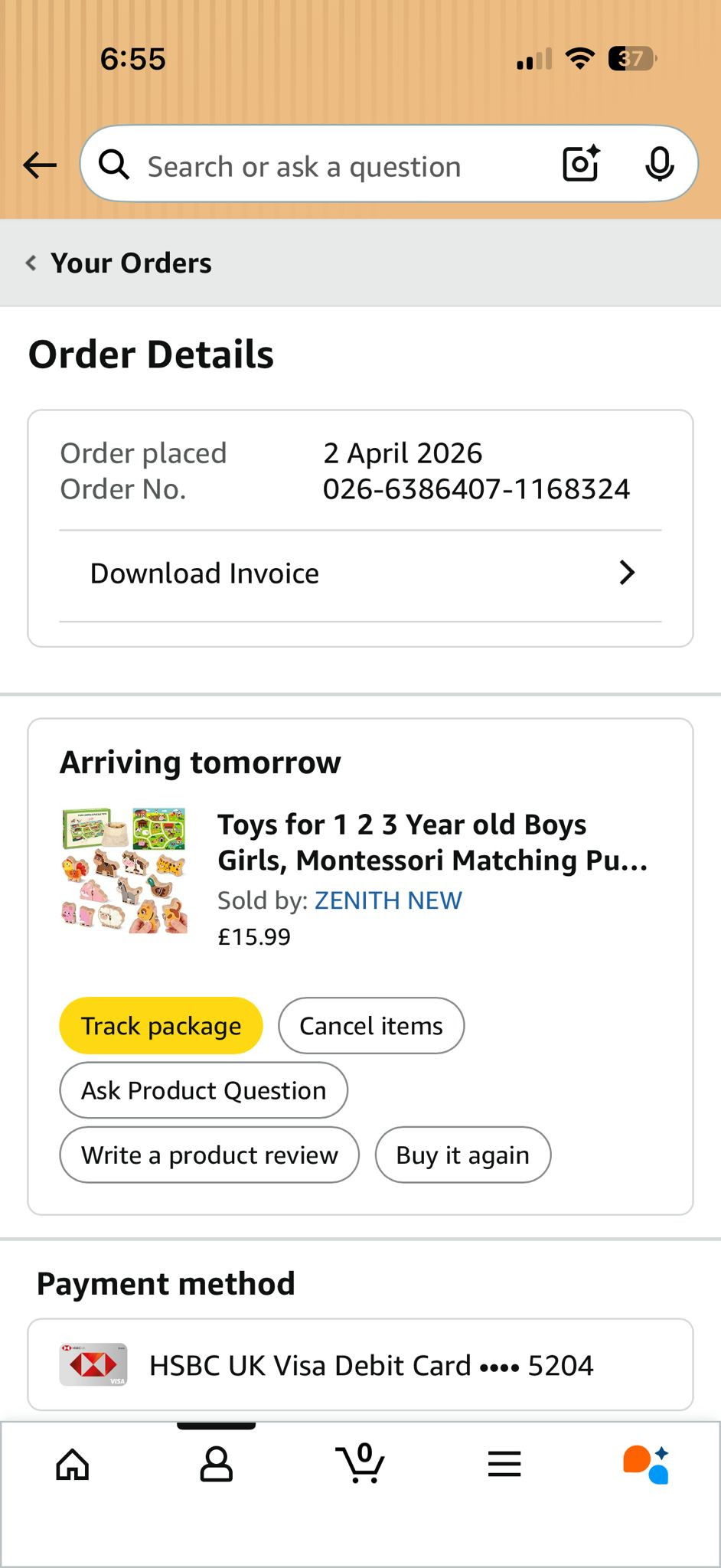Screen dimensions: 721x1568
Task: Select Write a product review
Action: (x=209, y=1155)
